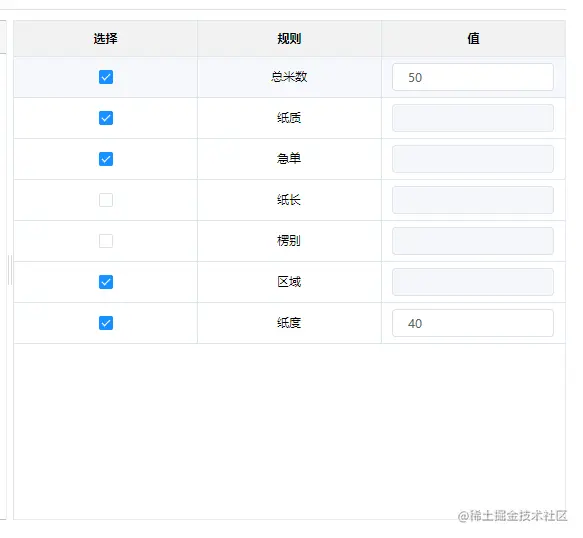Click the 纸度 value field showing 40
The height and width of the screenshot is (538, 583).
pos(473,323)
